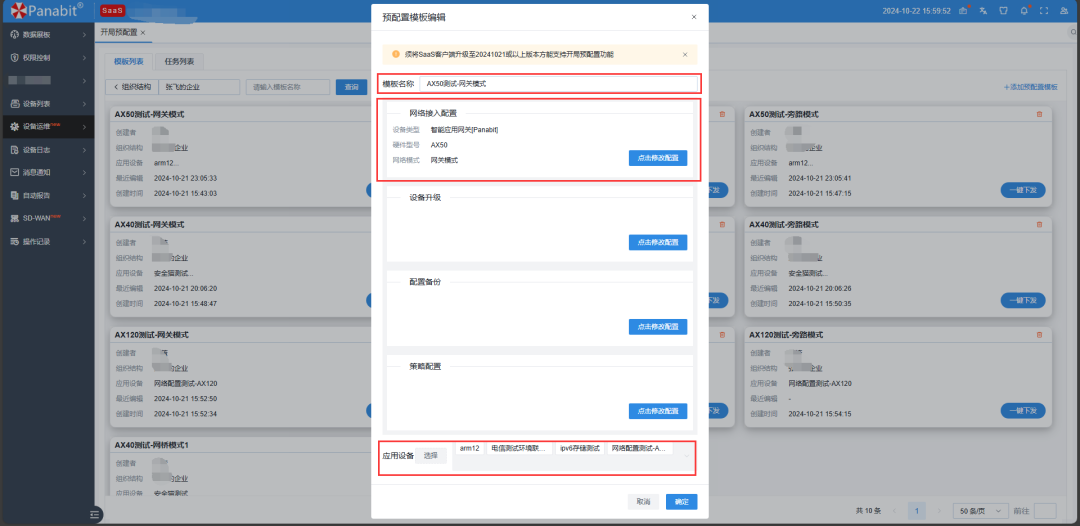Screen dimensions: 1080x526
Task: Click the network icon next to SD-WAN
Action: pyautogui.click(x=14, y=218)
